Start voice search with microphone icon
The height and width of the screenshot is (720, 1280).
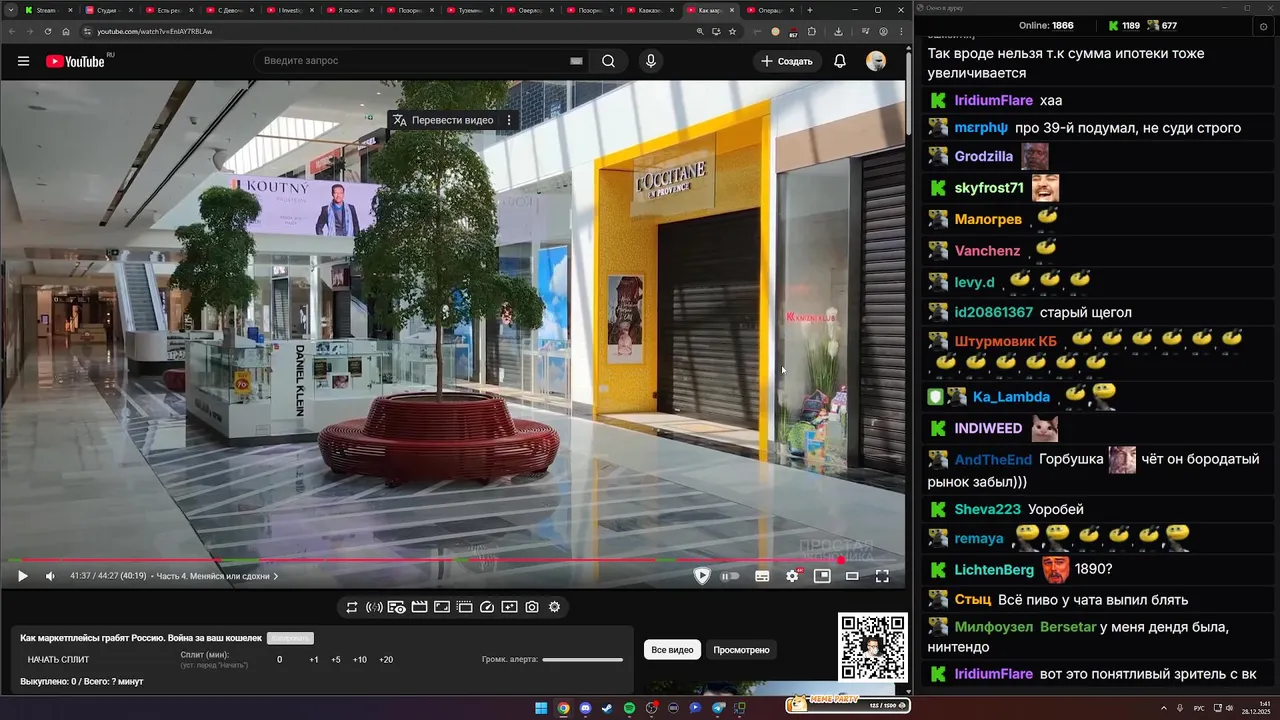click(651, 61)
